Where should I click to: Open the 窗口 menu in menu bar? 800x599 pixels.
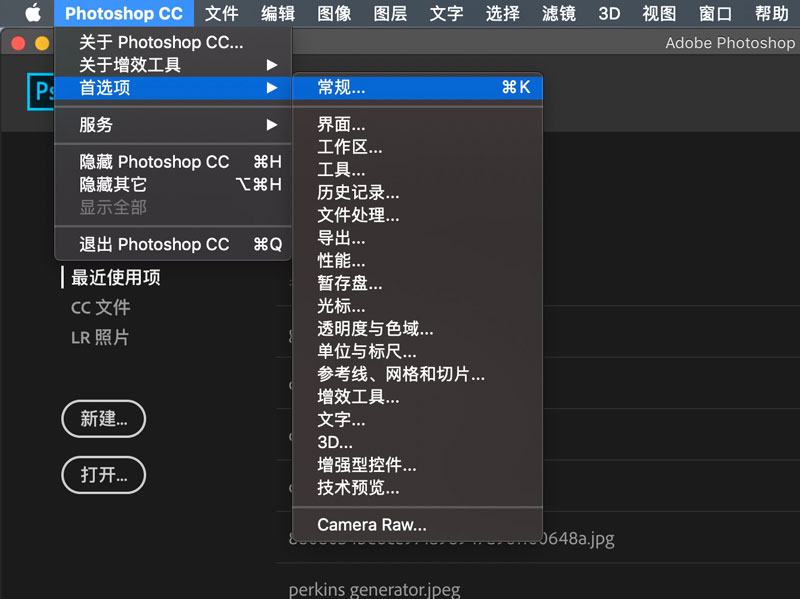coord(715,13)
